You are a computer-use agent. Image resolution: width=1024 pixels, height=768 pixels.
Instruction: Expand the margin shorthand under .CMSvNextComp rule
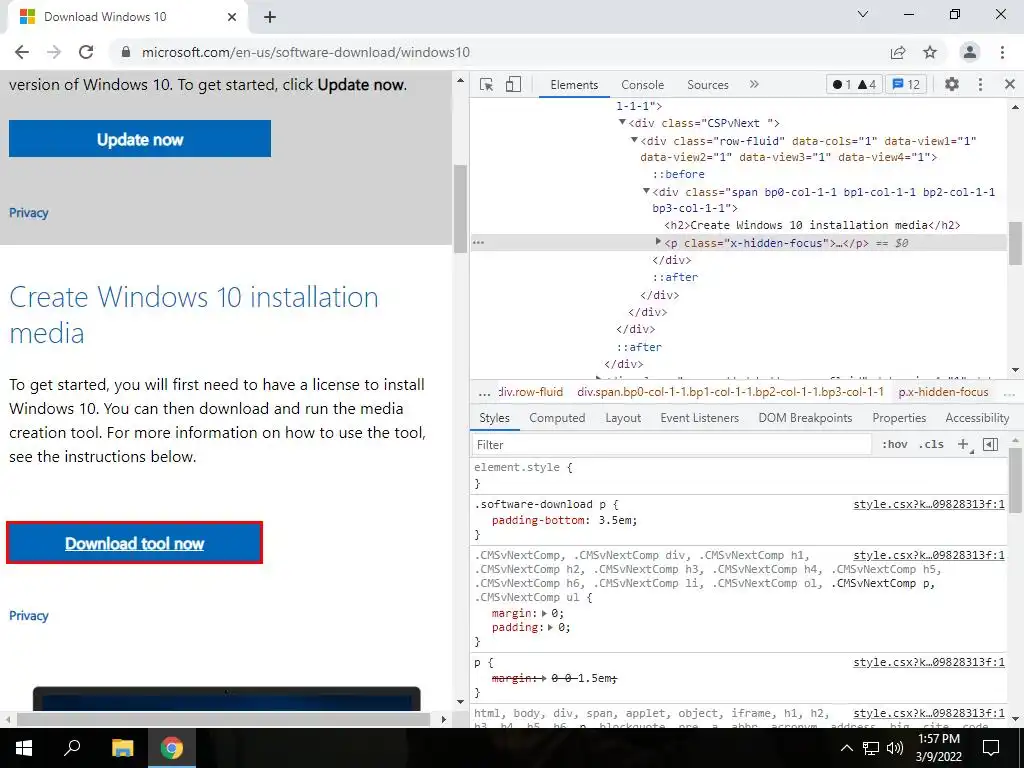tap(545, 613)
